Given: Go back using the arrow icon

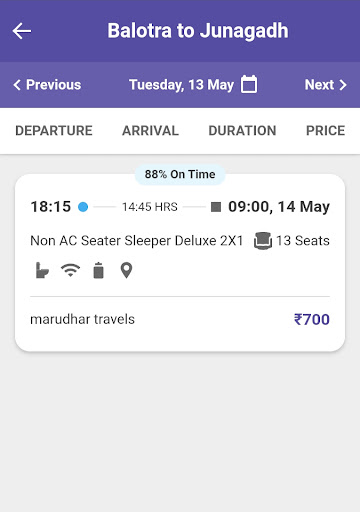Looking at the screenshot, I should point(22,31).
